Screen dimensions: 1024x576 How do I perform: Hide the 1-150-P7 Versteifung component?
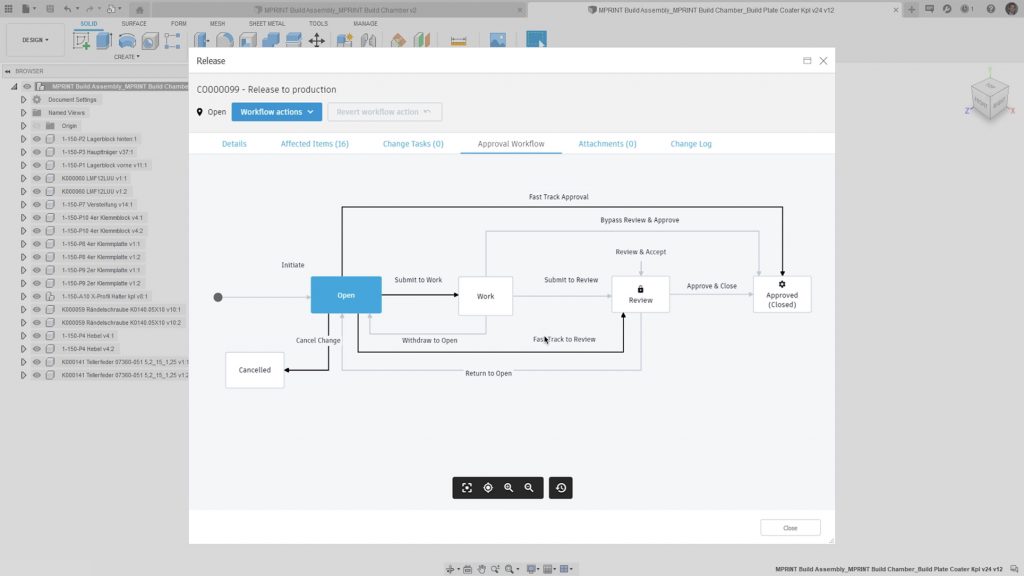coord(37,204)
